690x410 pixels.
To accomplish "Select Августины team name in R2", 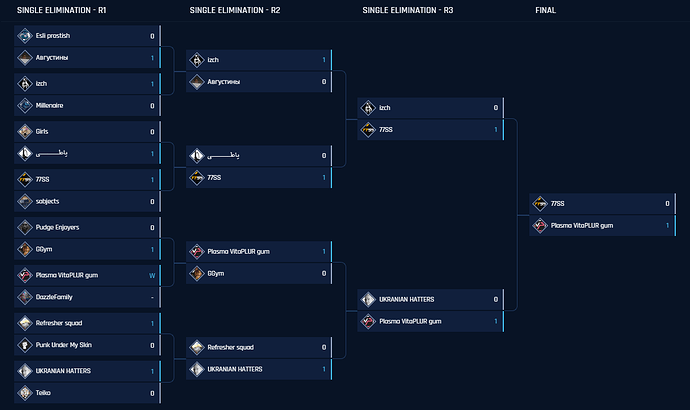I will pos(224,82).
